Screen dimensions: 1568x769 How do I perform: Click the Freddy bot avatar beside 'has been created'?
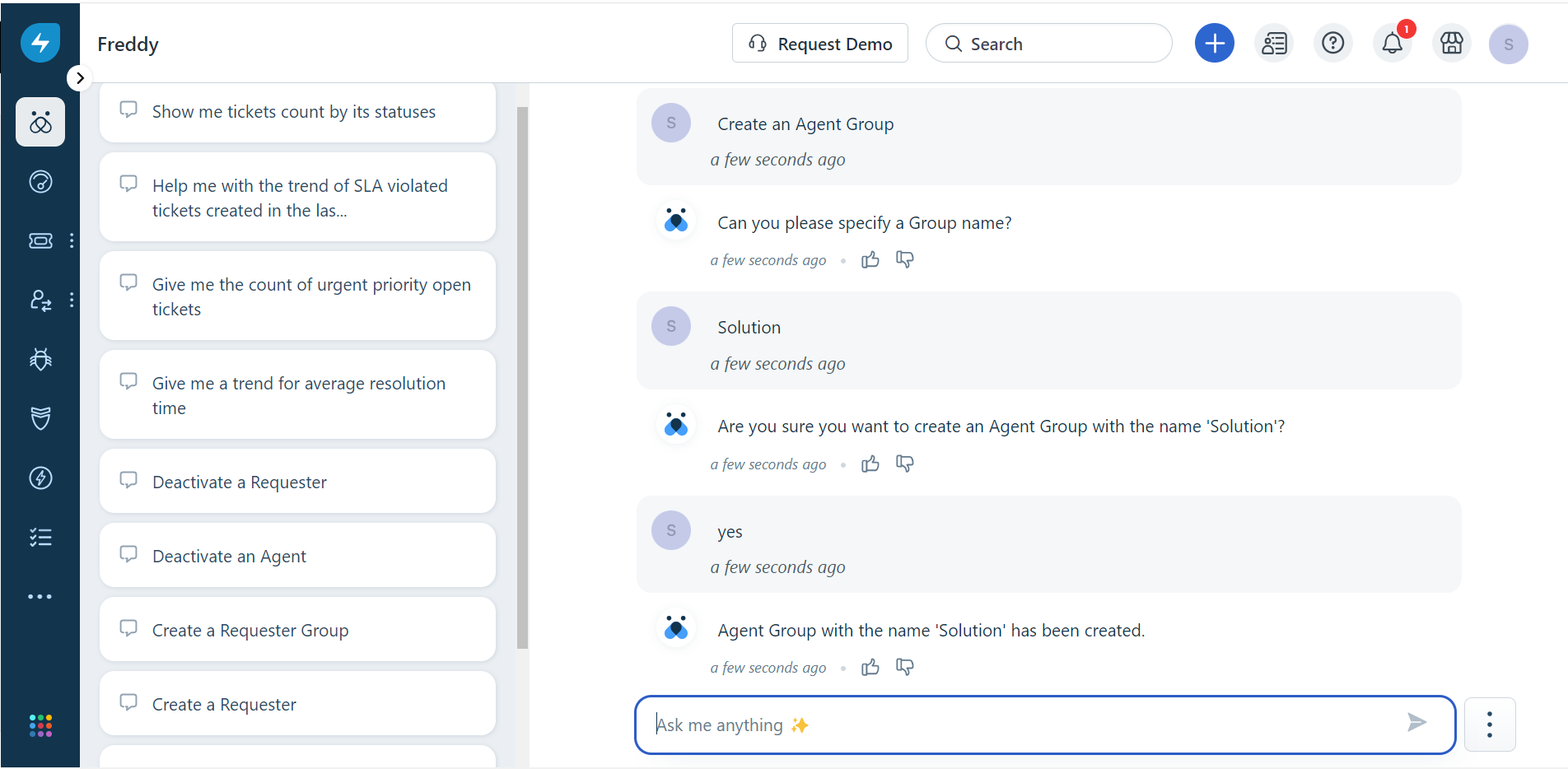[x=676, y=628]
